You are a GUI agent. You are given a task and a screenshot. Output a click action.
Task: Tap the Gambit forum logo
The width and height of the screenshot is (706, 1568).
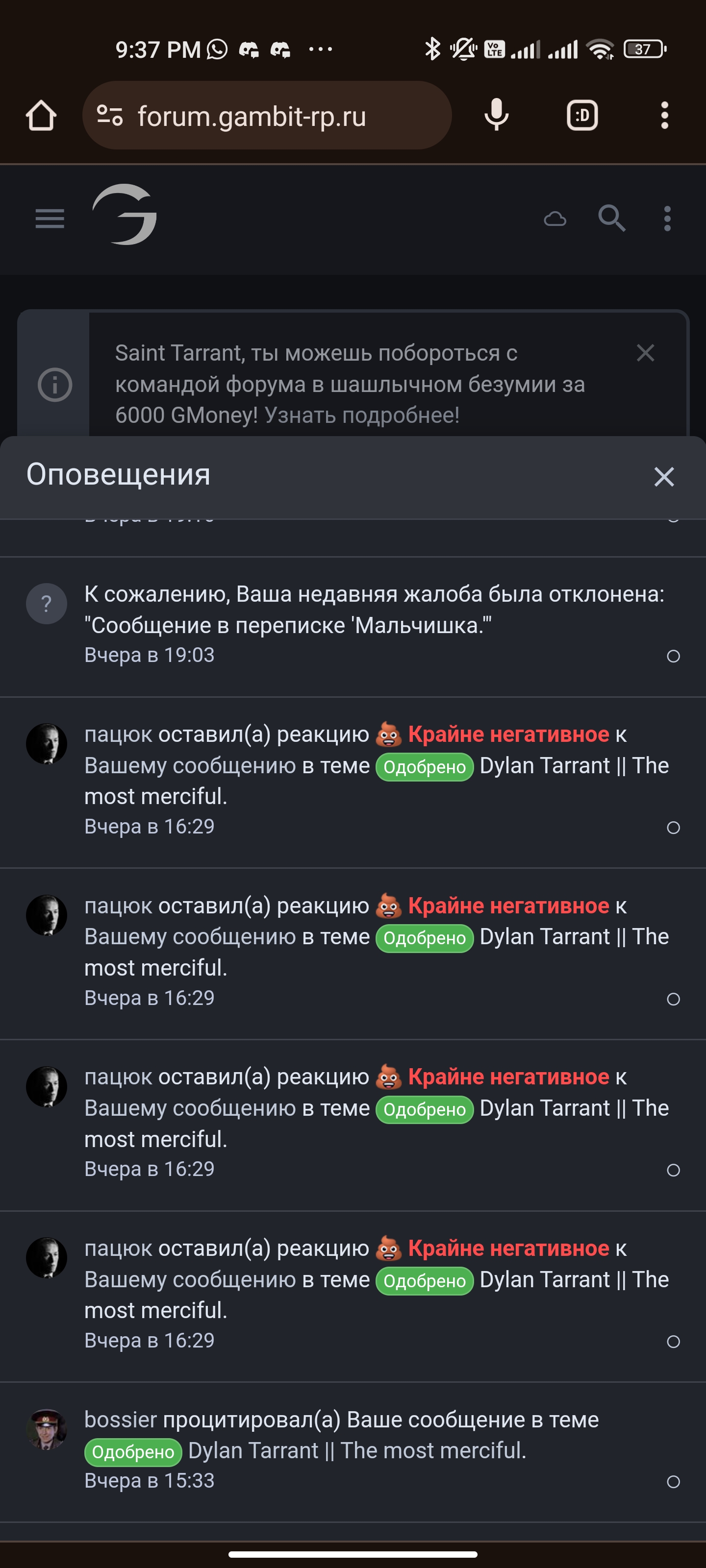coord(125,215)
